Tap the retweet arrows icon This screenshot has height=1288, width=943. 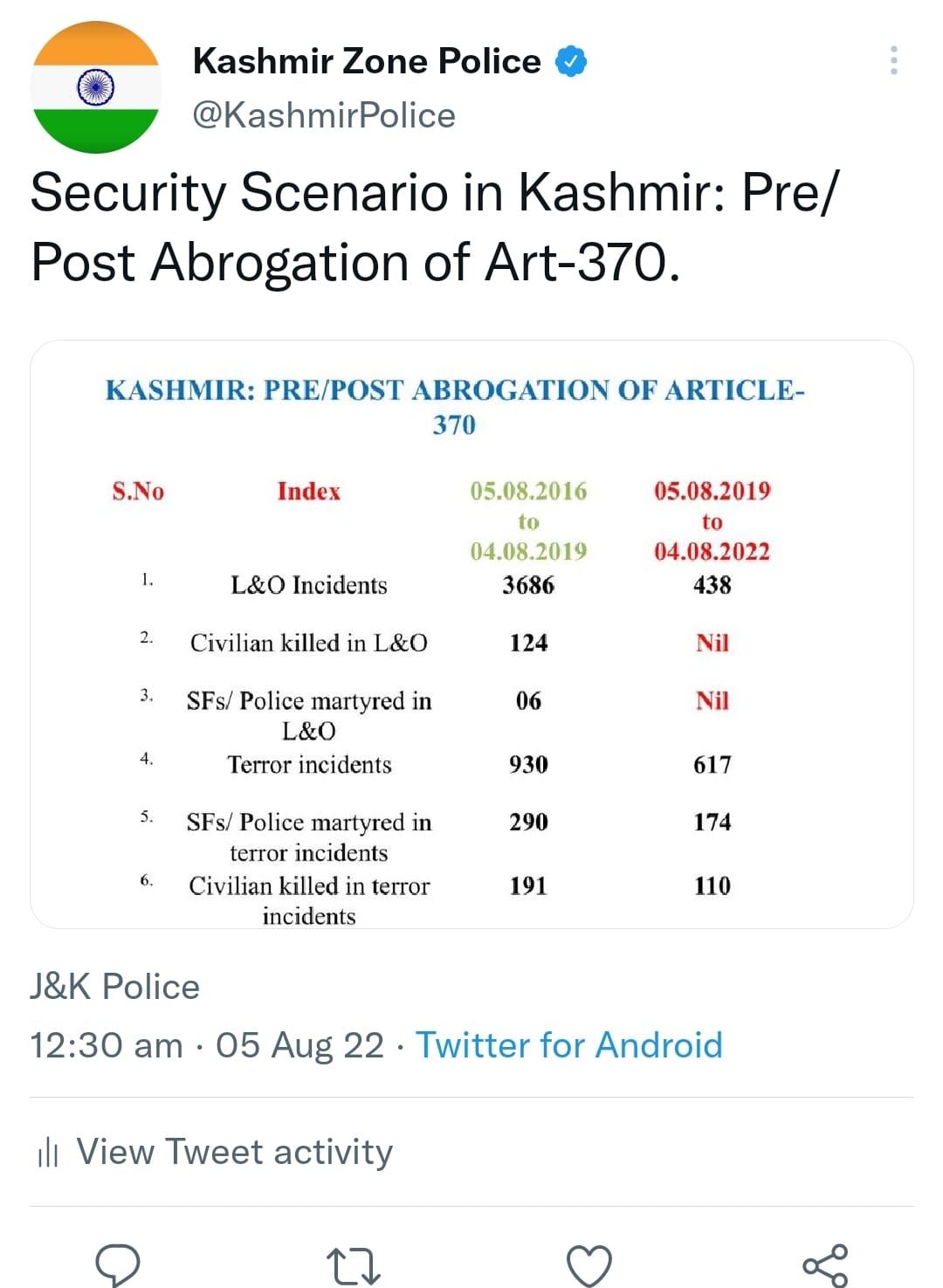pos(353,1266)
